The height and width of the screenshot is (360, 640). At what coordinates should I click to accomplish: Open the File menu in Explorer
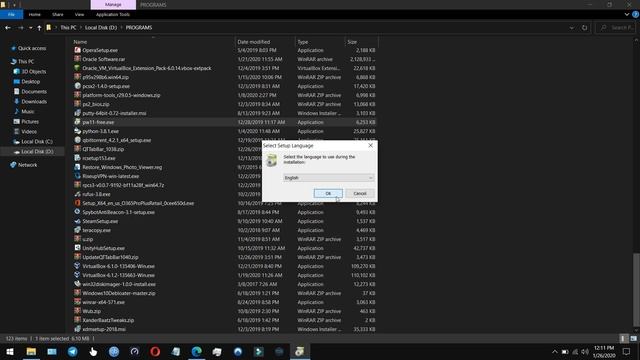[x=11, y=14]
